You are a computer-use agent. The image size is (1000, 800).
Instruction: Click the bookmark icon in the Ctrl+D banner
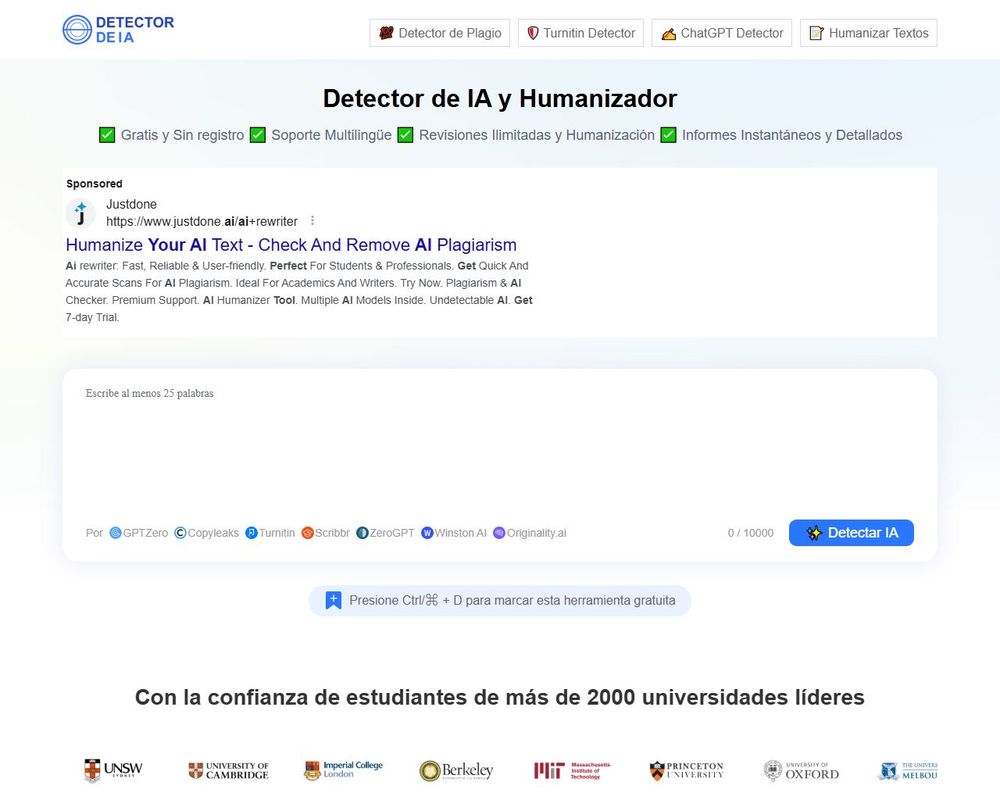[x=333, y=600]
